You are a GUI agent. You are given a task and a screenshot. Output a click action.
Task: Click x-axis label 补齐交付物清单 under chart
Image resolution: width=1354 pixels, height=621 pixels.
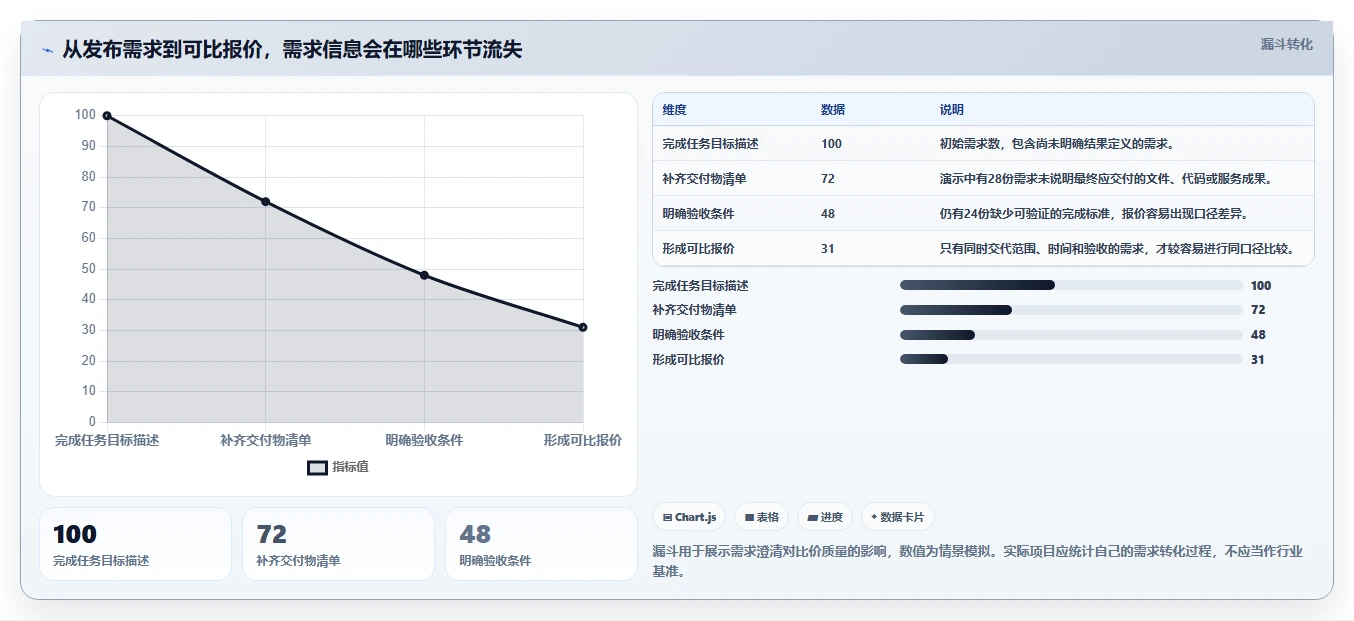tap(266, 440)
